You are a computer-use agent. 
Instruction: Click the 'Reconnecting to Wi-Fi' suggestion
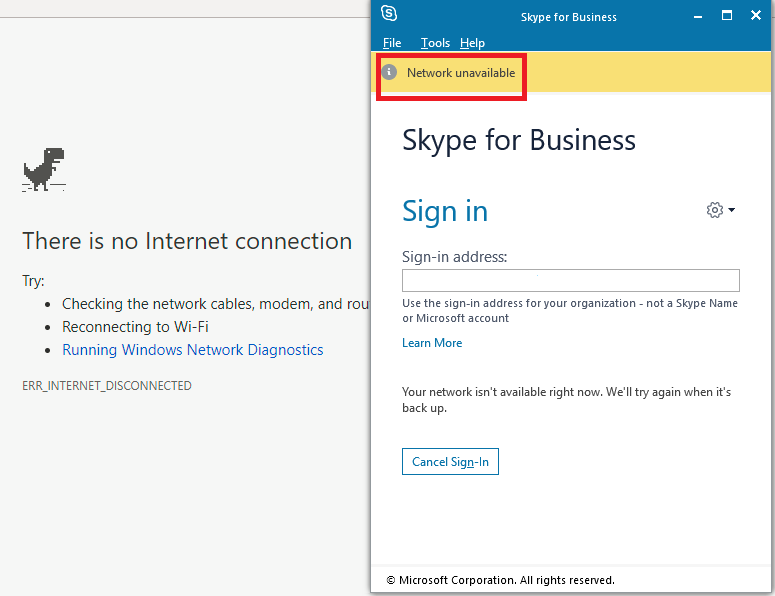[x=135, y=327]
